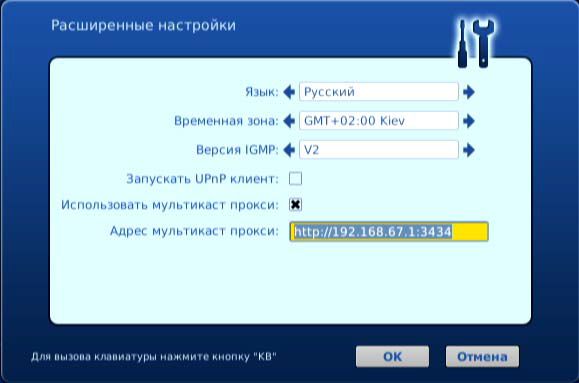
Task: Confirm settings with the OK button
Action: coord(393,356)
